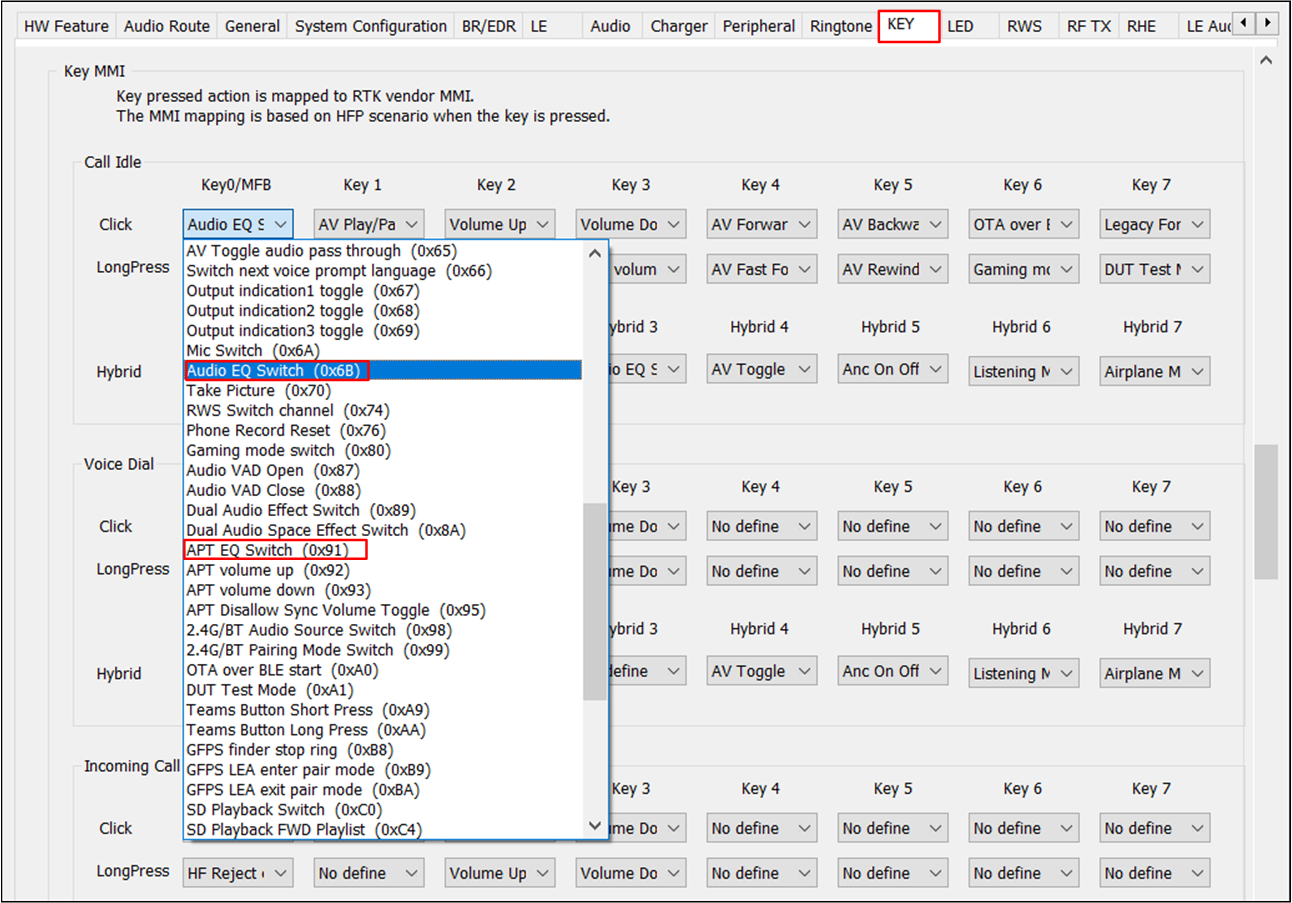The width and height of the screenshot is (1292, 903).
Task: Expand Call Idle LongPress Key 4 AV Fast Forward
Action: click(762, 269)
